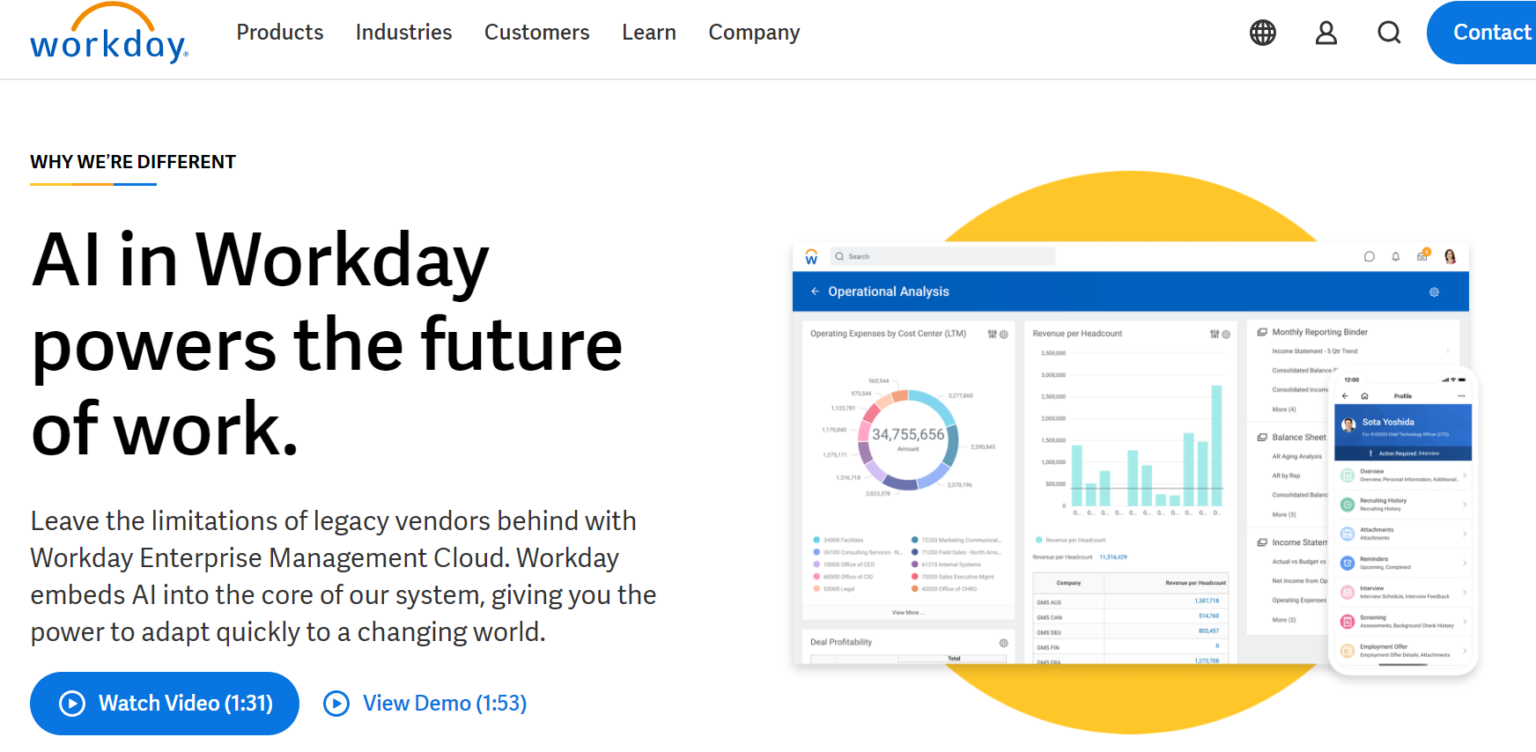The width and height of the screenshot is (1536, 752).
Task: Click gear icon on Operating Expenses card
Action: 1004,334
